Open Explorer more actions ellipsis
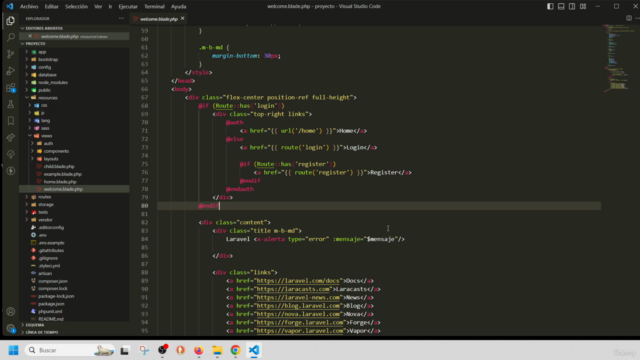The width and height of the screenshot is (640, 360). pos(121,18)
